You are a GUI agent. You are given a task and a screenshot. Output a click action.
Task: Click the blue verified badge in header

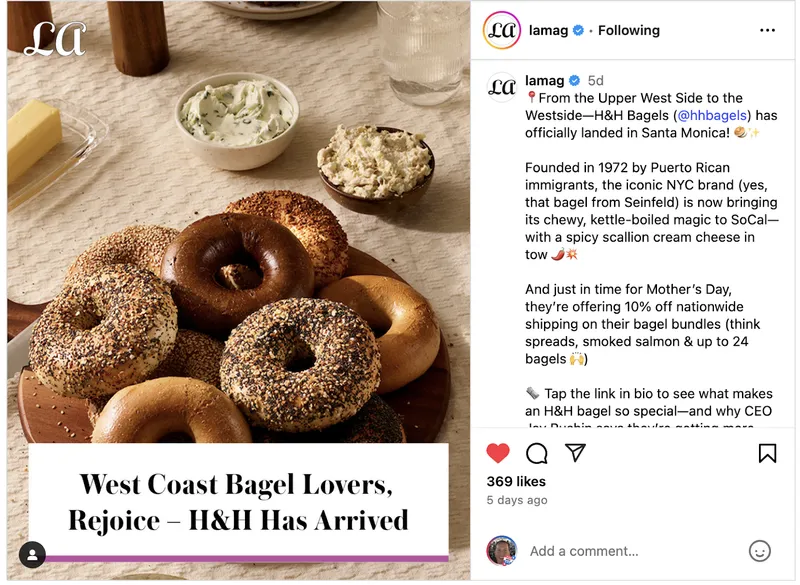point(581,31)
